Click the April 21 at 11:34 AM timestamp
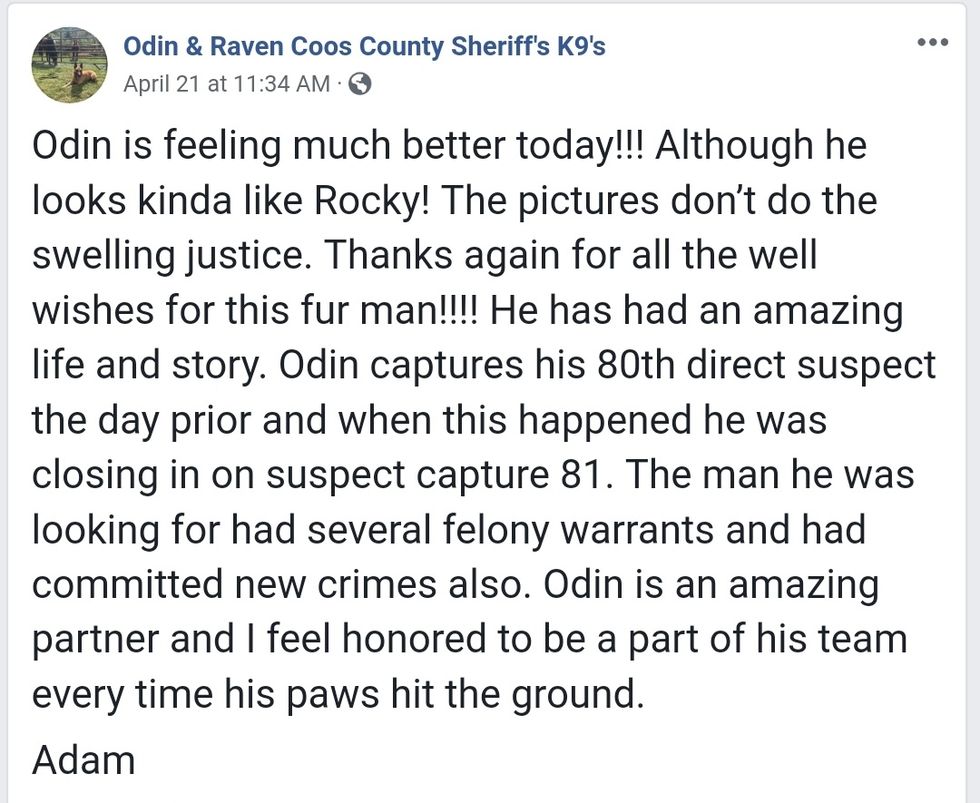 [x=226, y=84]
